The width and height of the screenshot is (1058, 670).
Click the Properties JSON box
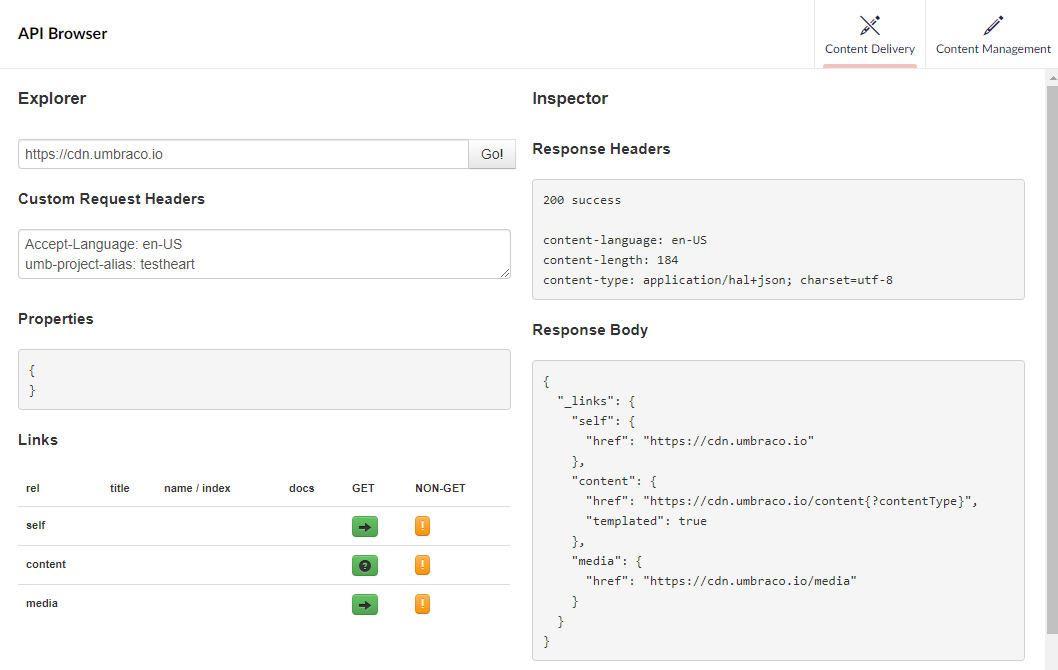tap(264, 379)
